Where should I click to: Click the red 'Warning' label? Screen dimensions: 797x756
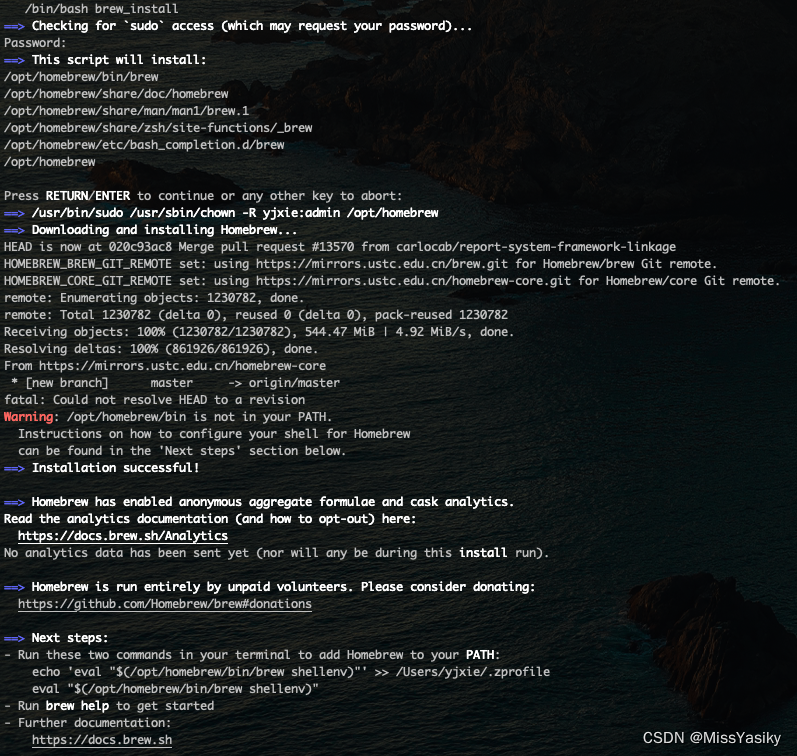click(28, 417)
